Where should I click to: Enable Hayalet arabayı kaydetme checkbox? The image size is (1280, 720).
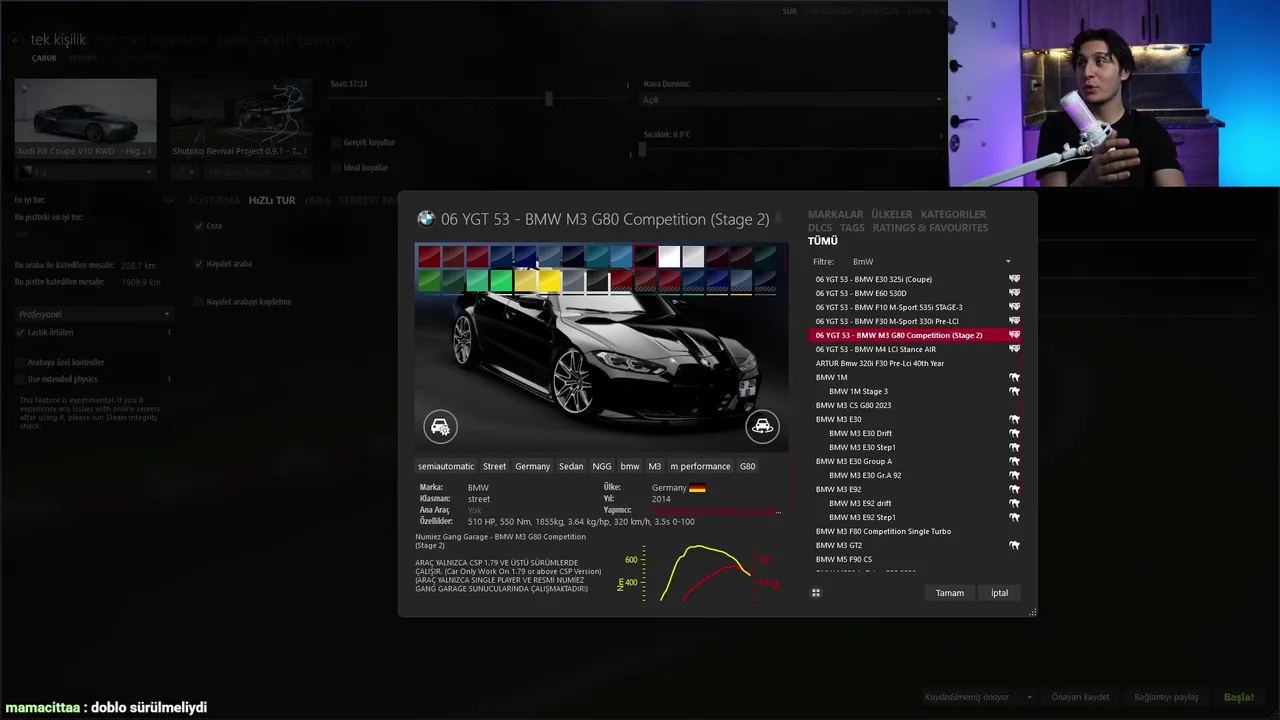[x=199, y=302]
